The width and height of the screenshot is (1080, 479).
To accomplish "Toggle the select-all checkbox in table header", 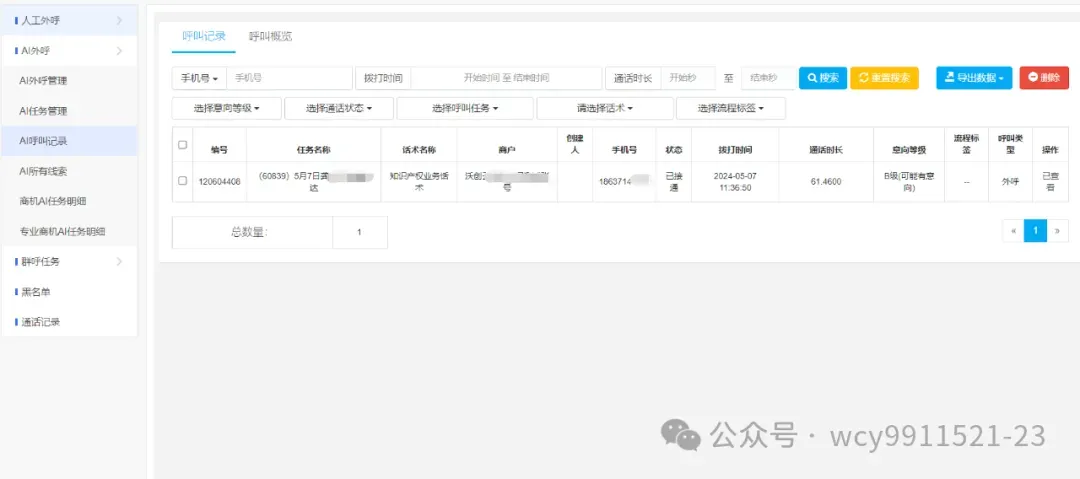I will (x=183, y=145).
